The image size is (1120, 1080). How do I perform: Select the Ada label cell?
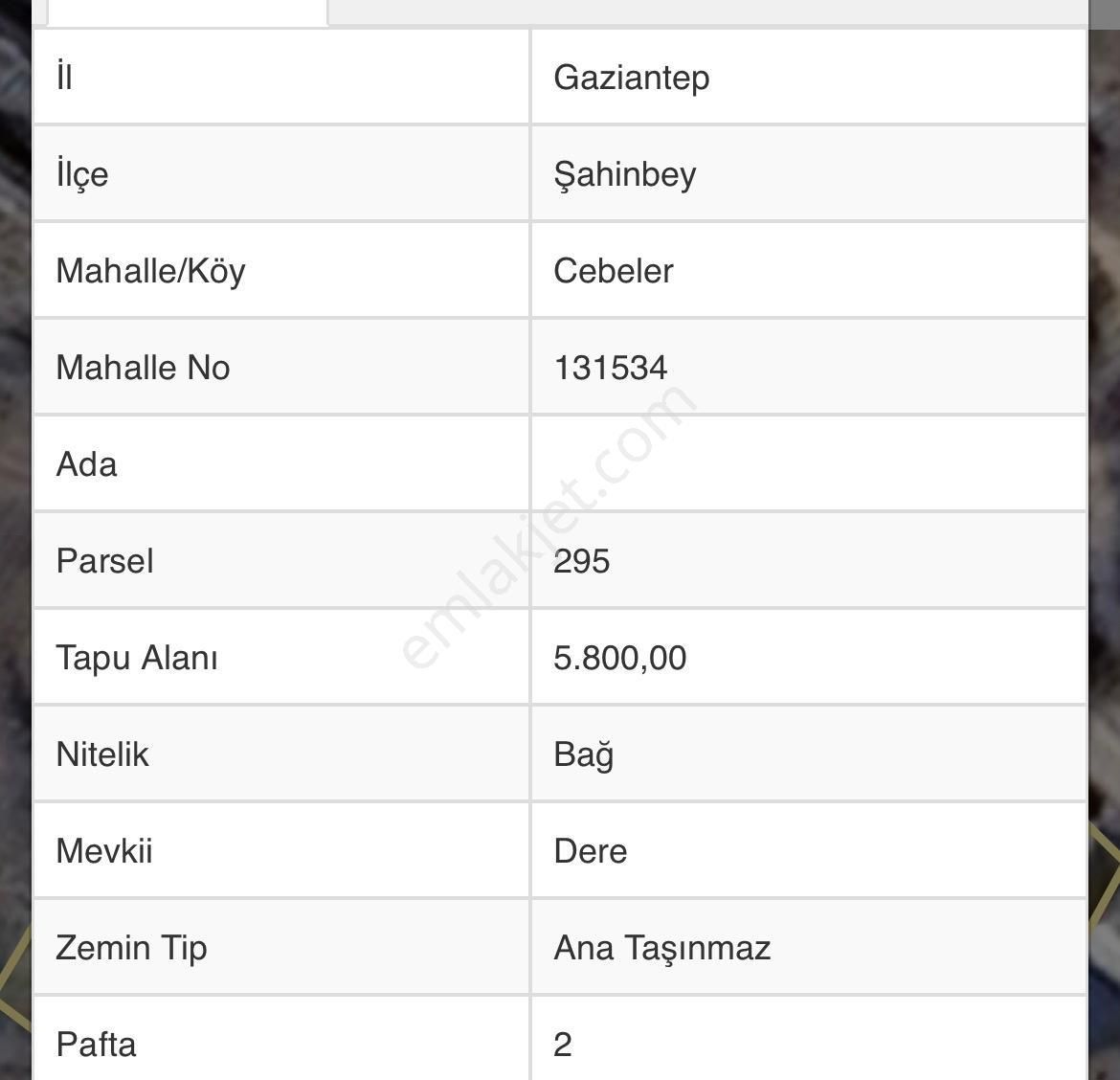[x=87, y=464]
